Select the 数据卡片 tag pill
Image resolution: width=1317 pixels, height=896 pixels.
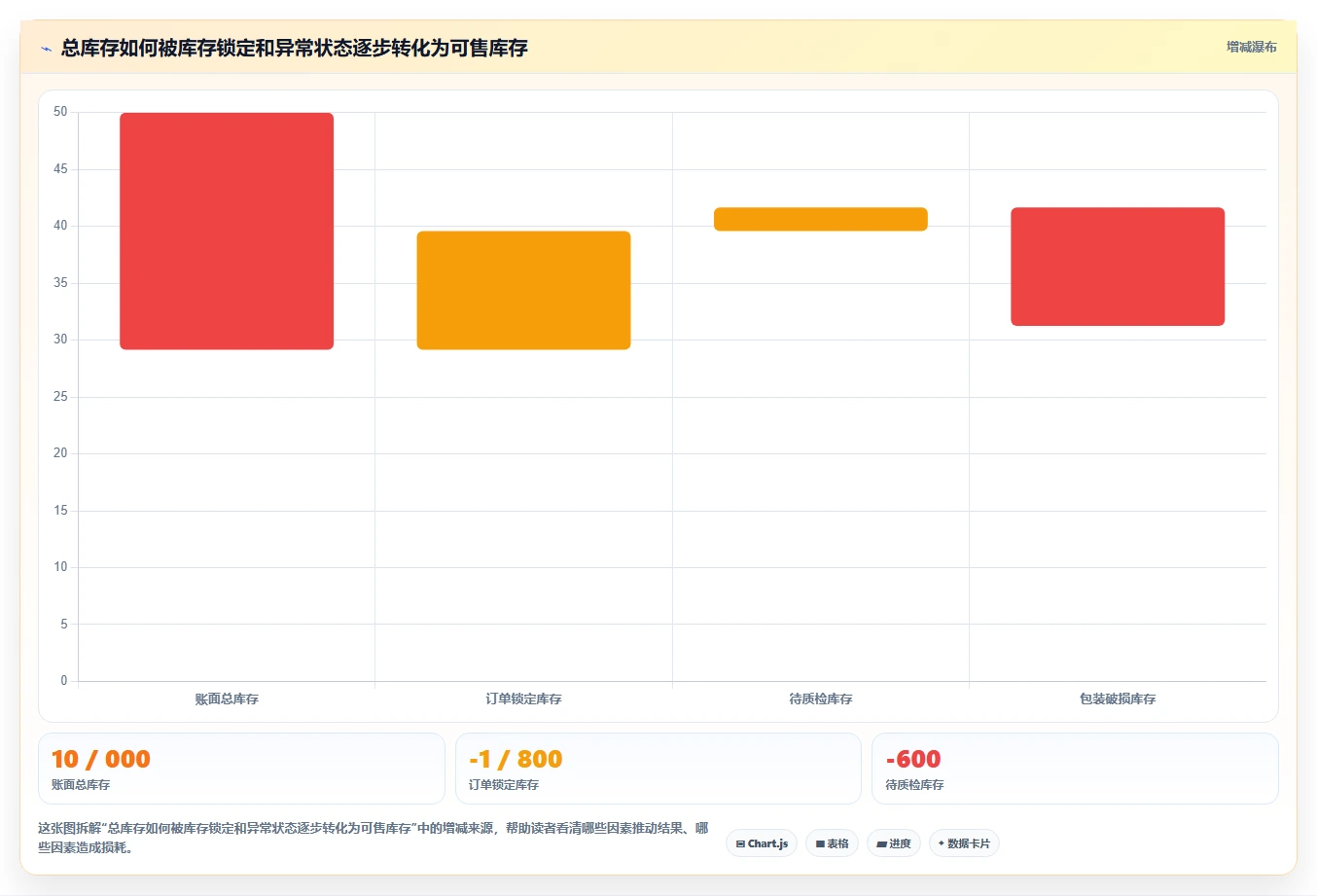point(964,843)
